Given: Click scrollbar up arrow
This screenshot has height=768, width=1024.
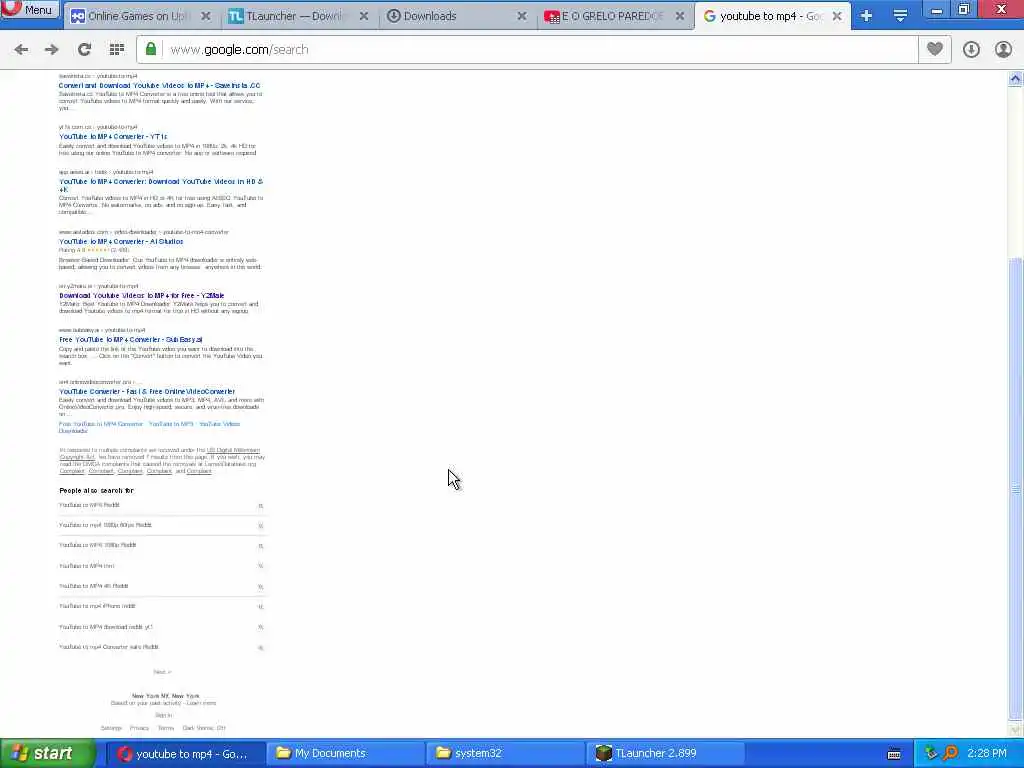Looking at the screenshot, I should (x=1015, y=79).
